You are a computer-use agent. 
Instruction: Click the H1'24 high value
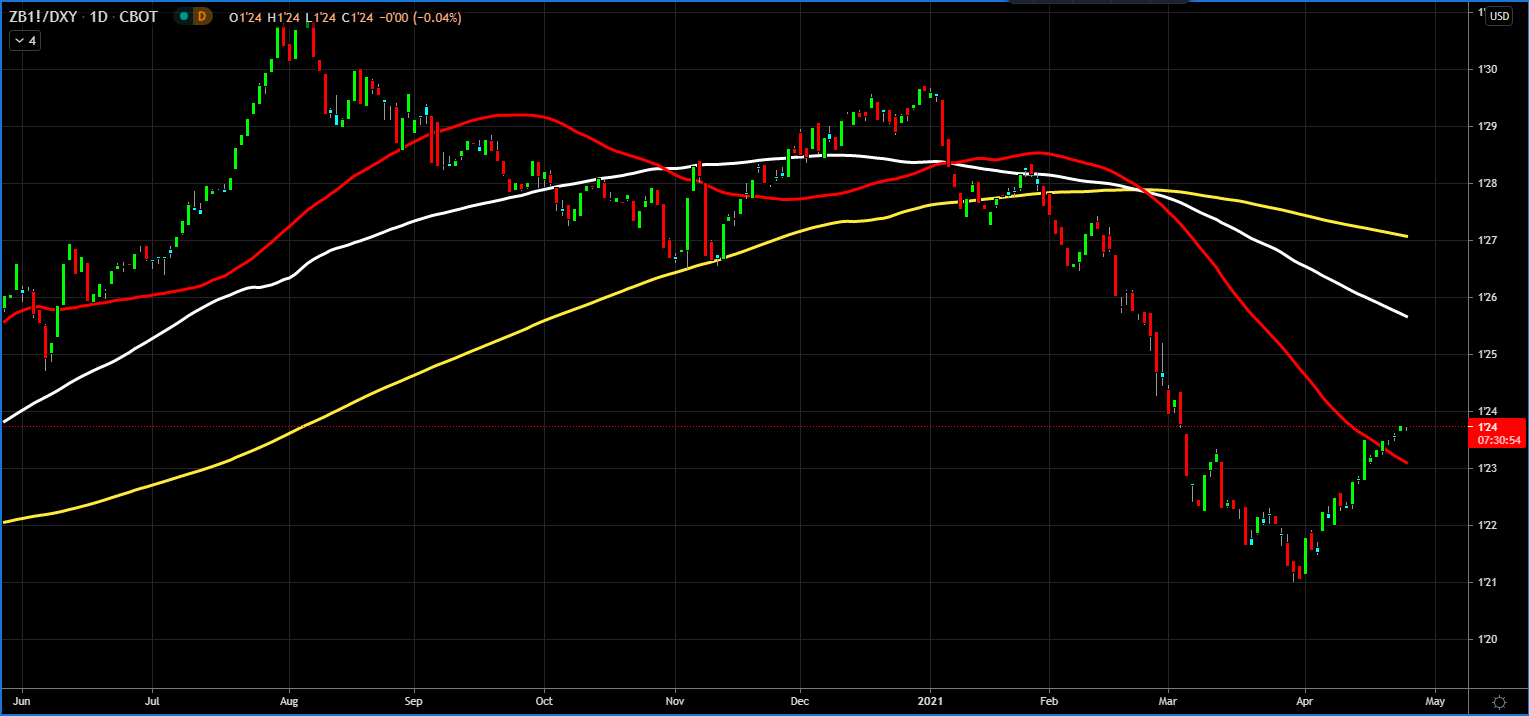[x=284, y=17]
